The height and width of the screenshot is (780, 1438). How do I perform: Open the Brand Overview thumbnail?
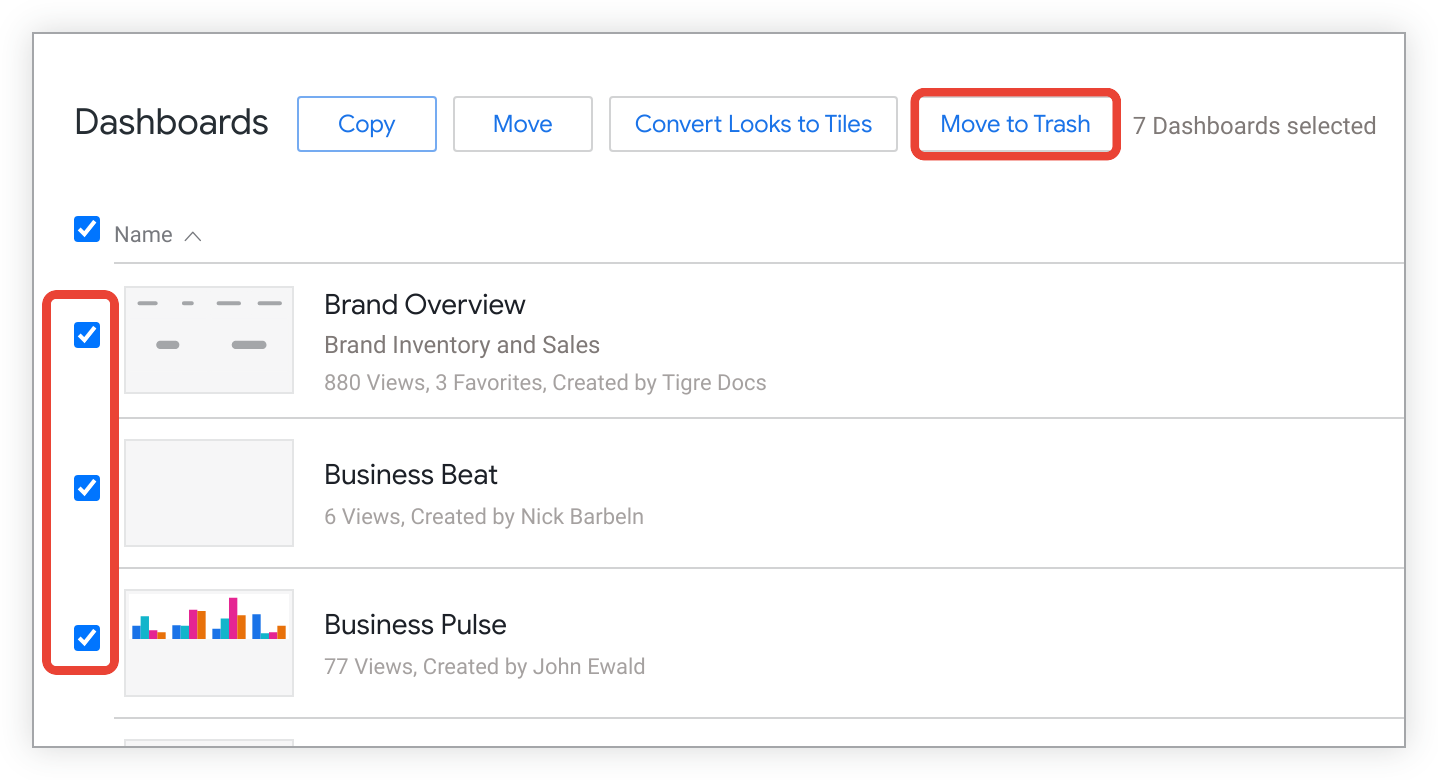point(209,340)
